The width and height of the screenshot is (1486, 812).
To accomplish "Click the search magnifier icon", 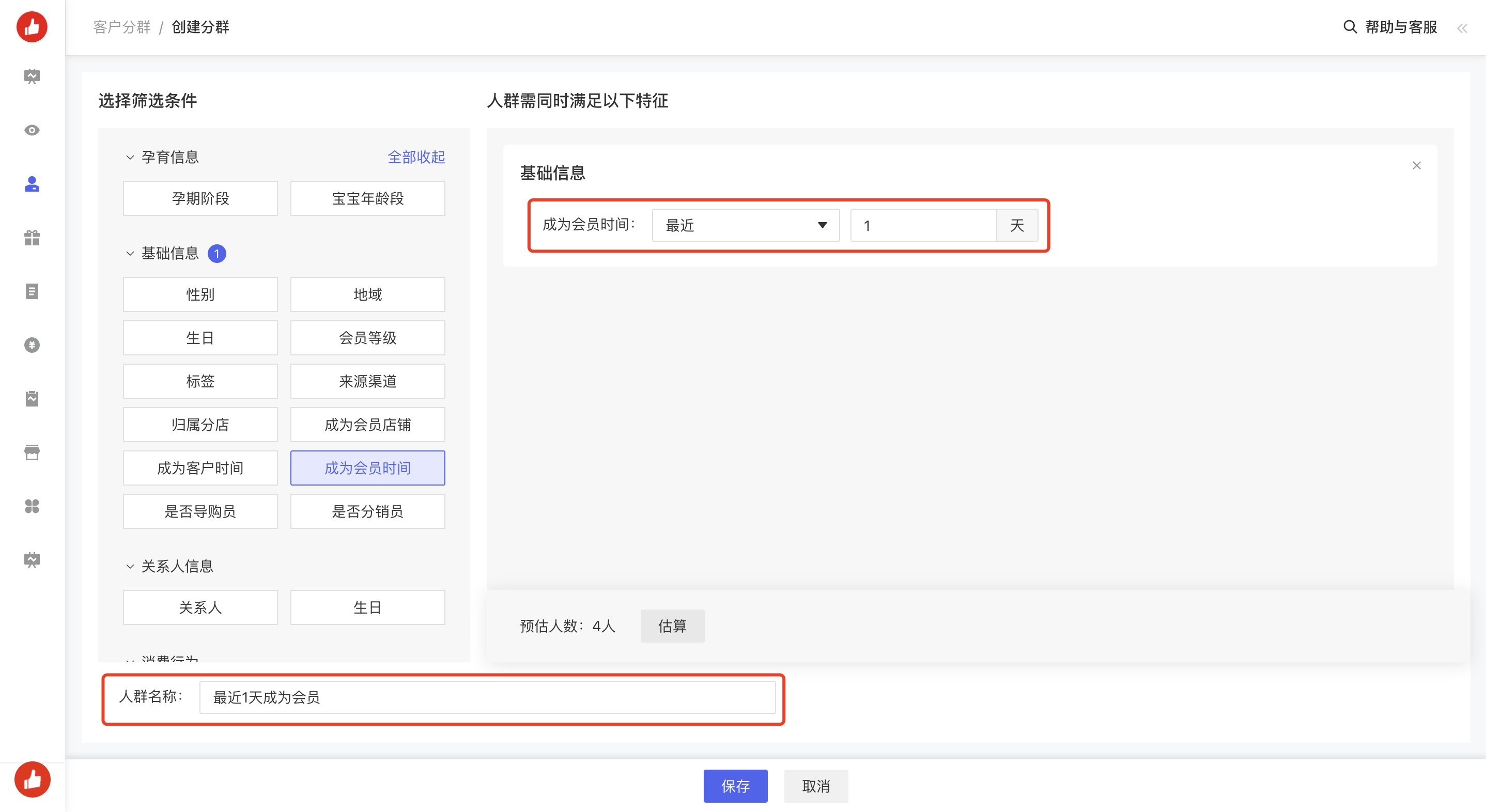I will pyautogui.click(x=1350, y=26).
